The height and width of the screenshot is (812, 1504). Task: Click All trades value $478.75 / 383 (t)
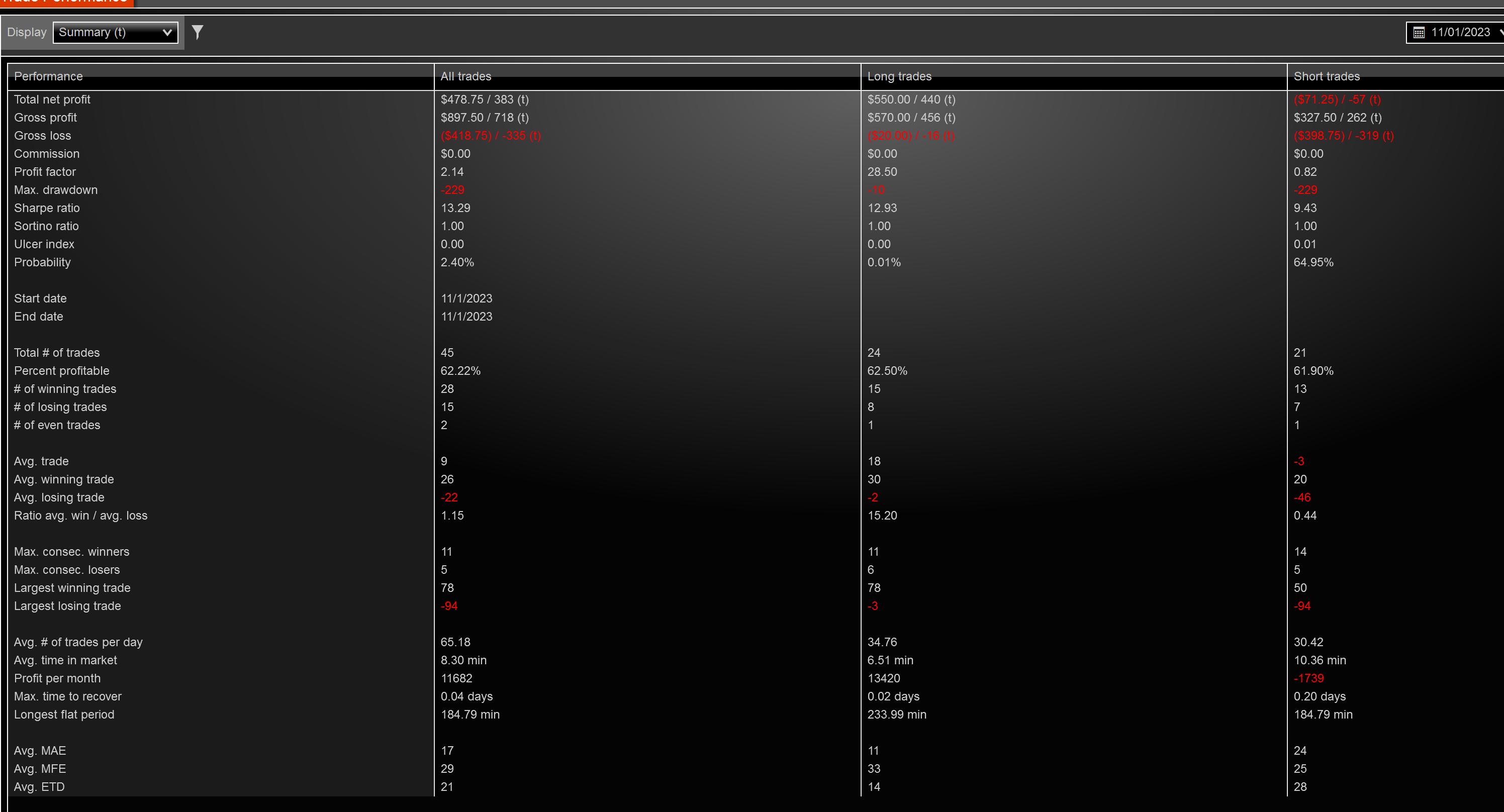[485, 99]
